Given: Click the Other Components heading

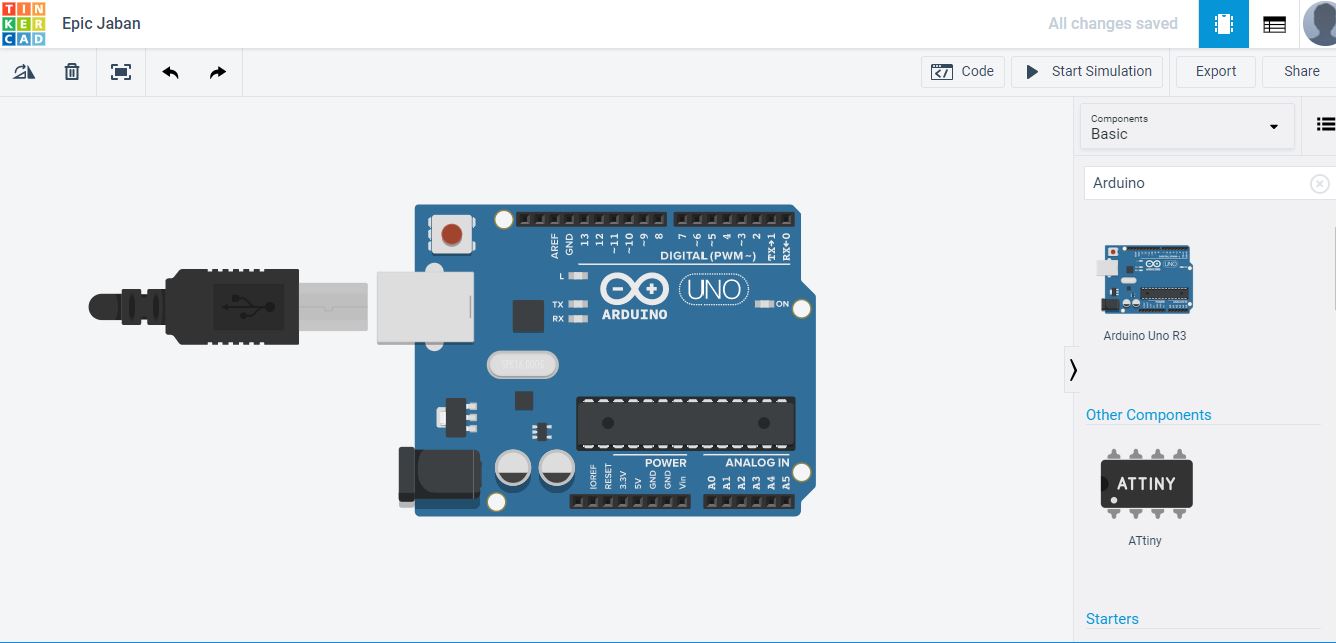Looking at the screenshot, I should [x=1148, y=415].
